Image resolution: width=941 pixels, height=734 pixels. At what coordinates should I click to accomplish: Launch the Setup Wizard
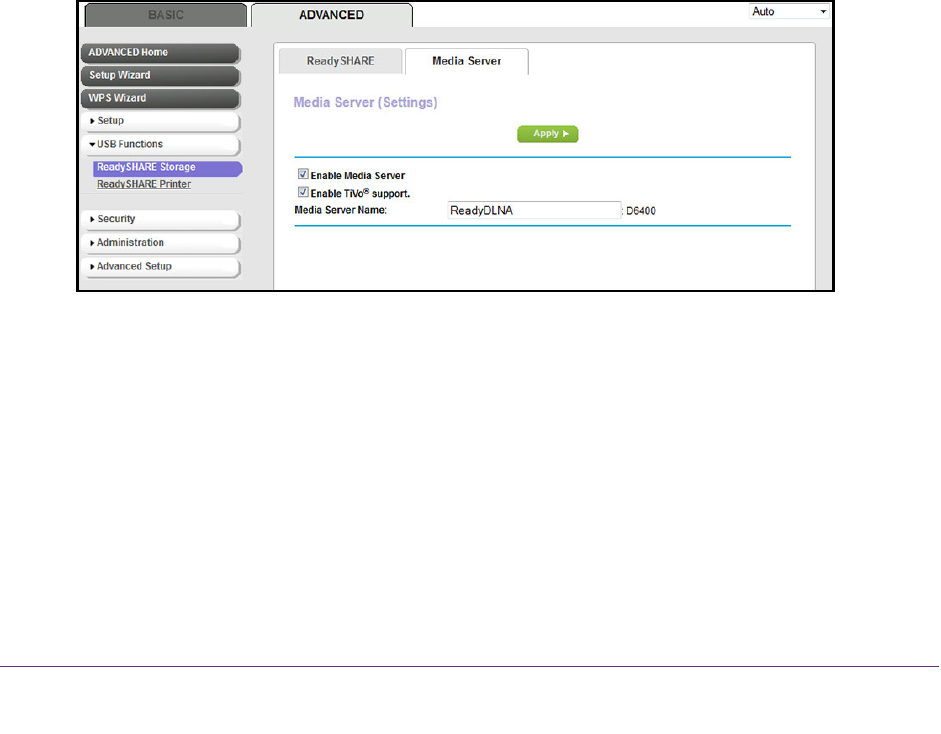pyautogui.click(x=160, y=76)
